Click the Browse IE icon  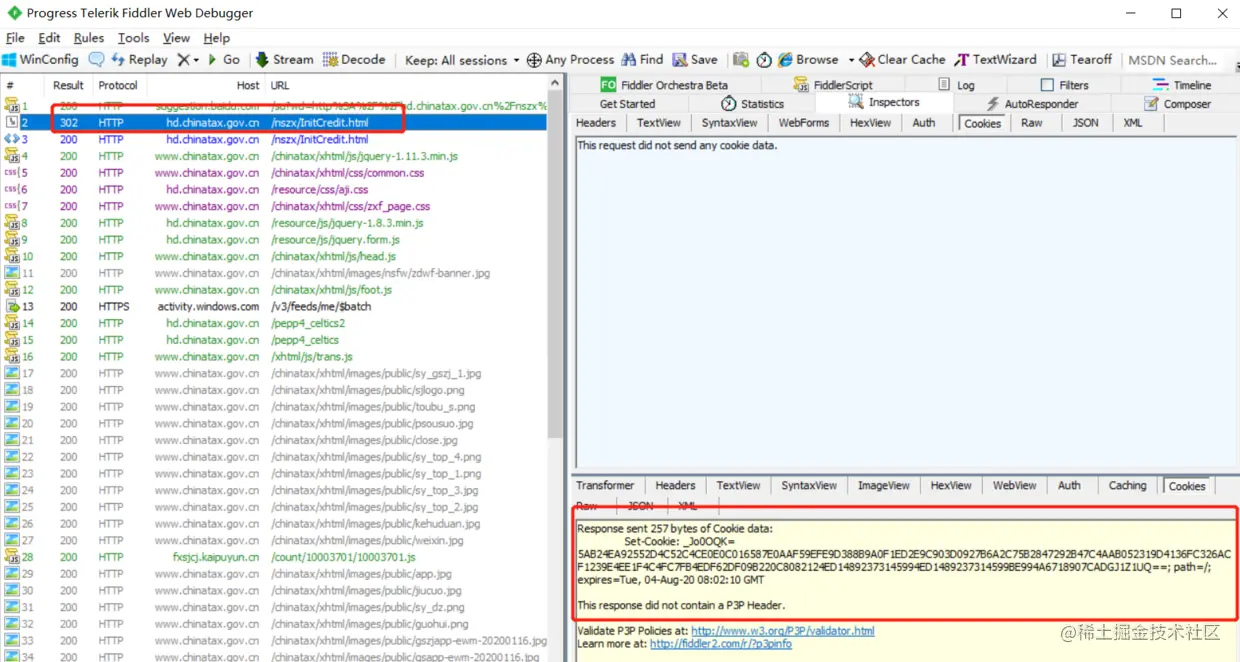point(786,60)
